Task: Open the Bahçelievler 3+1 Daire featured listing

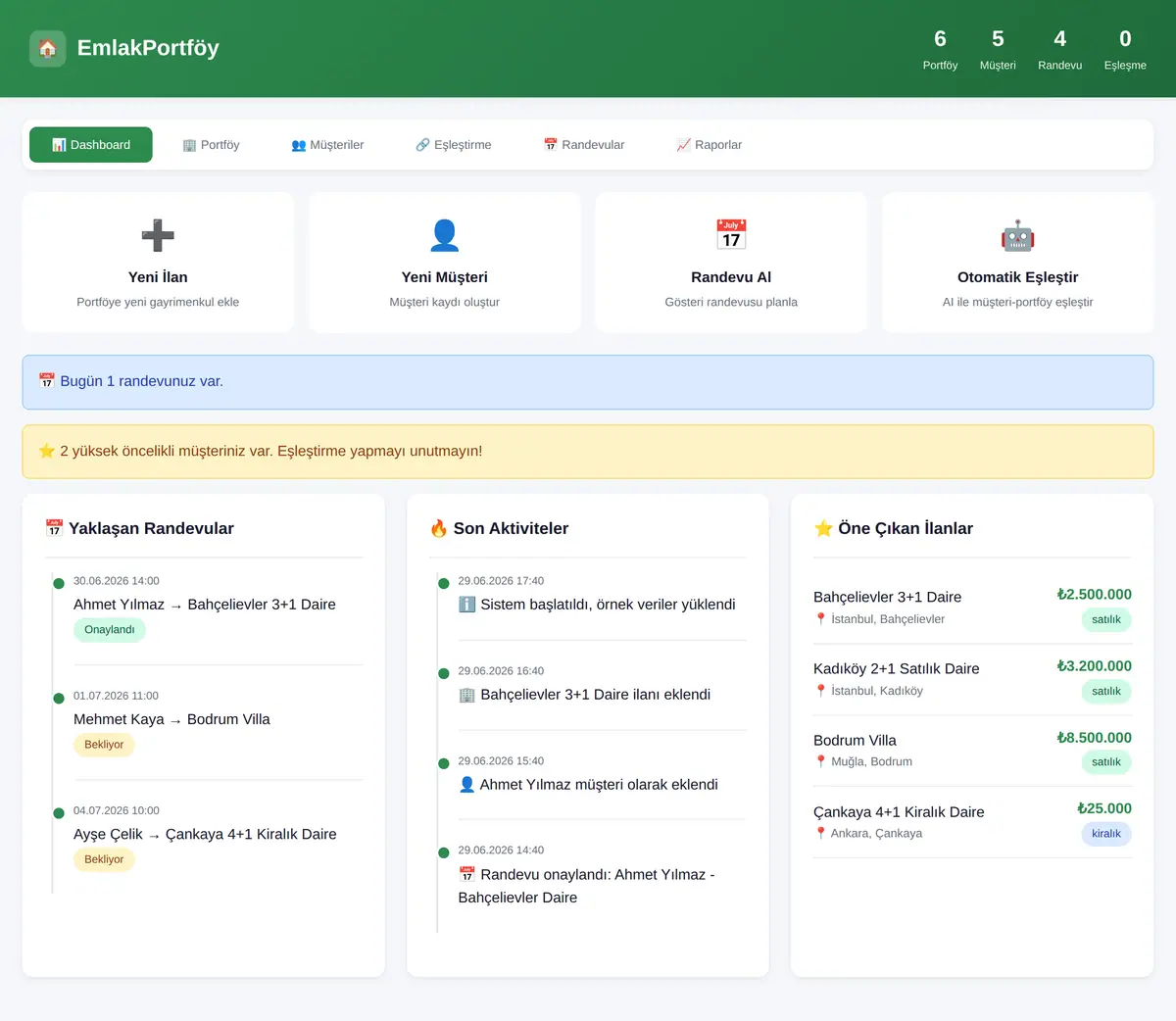Action: 972,608
